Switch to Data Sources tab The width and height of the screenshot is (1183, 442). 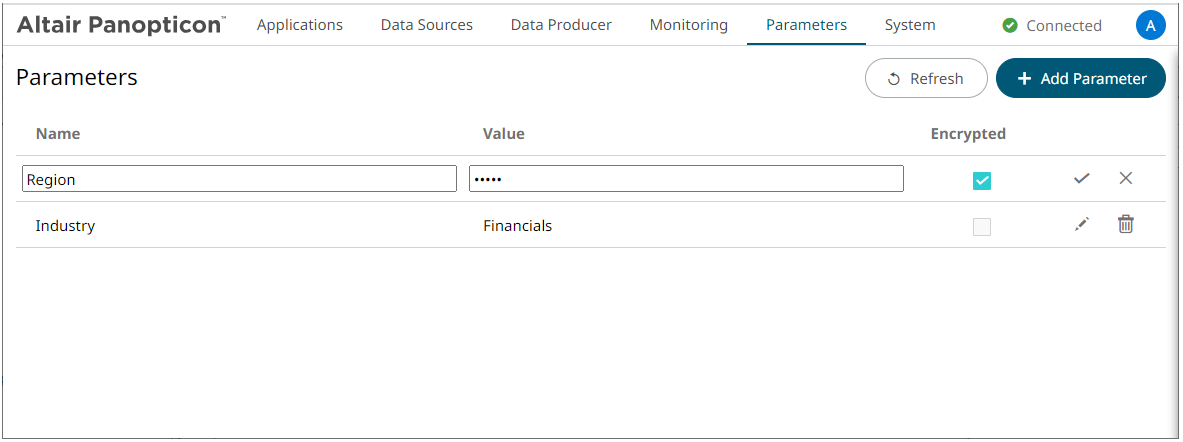point(426,25)
